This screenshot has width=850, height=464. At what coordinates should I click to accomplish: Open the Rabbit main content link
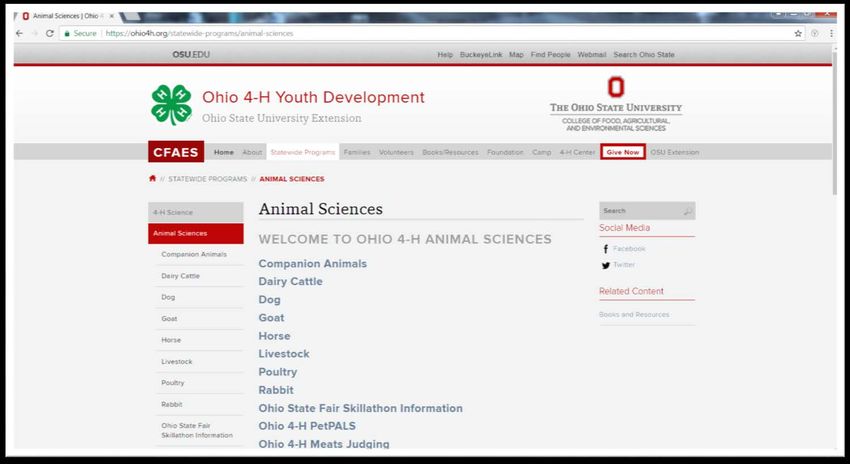276,390
